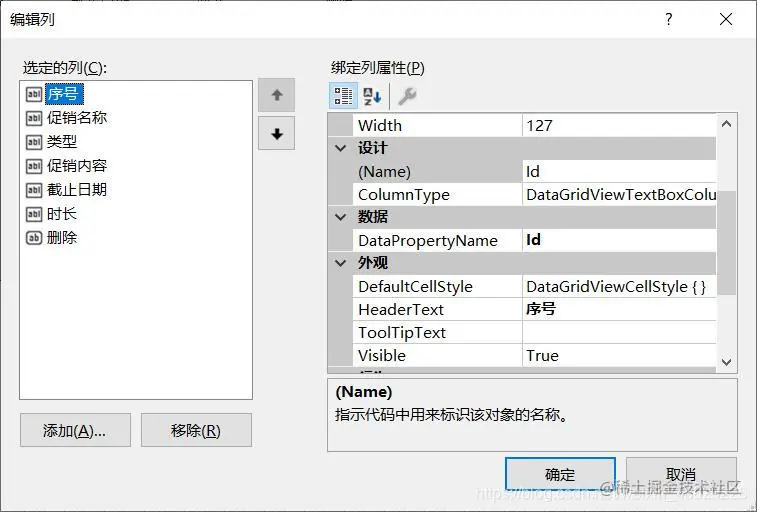This screenshot has width=757, height=512.
Task: Click the move column up arrow button
Action: (x=277, y=95)
